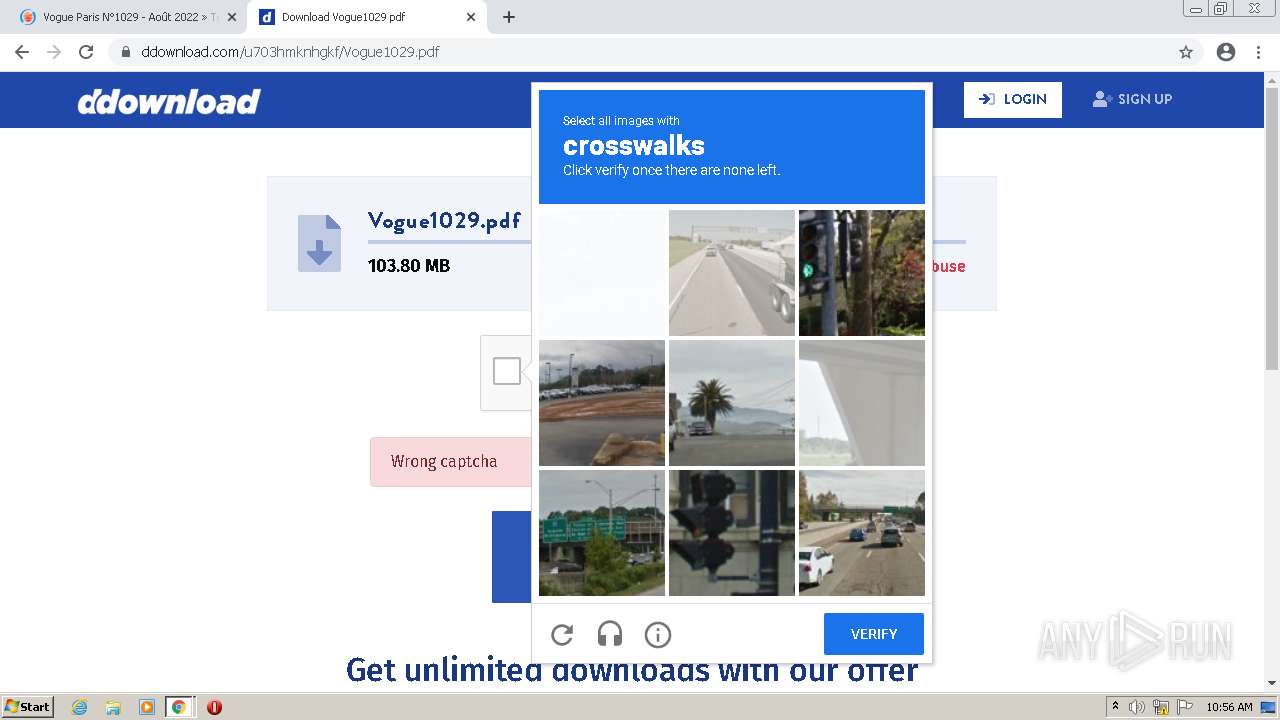Image resolution: width=1280 pixels, height=720 pixels.
Task: Click the red stop-sign taskbar icon
Action: click(214, 707)
